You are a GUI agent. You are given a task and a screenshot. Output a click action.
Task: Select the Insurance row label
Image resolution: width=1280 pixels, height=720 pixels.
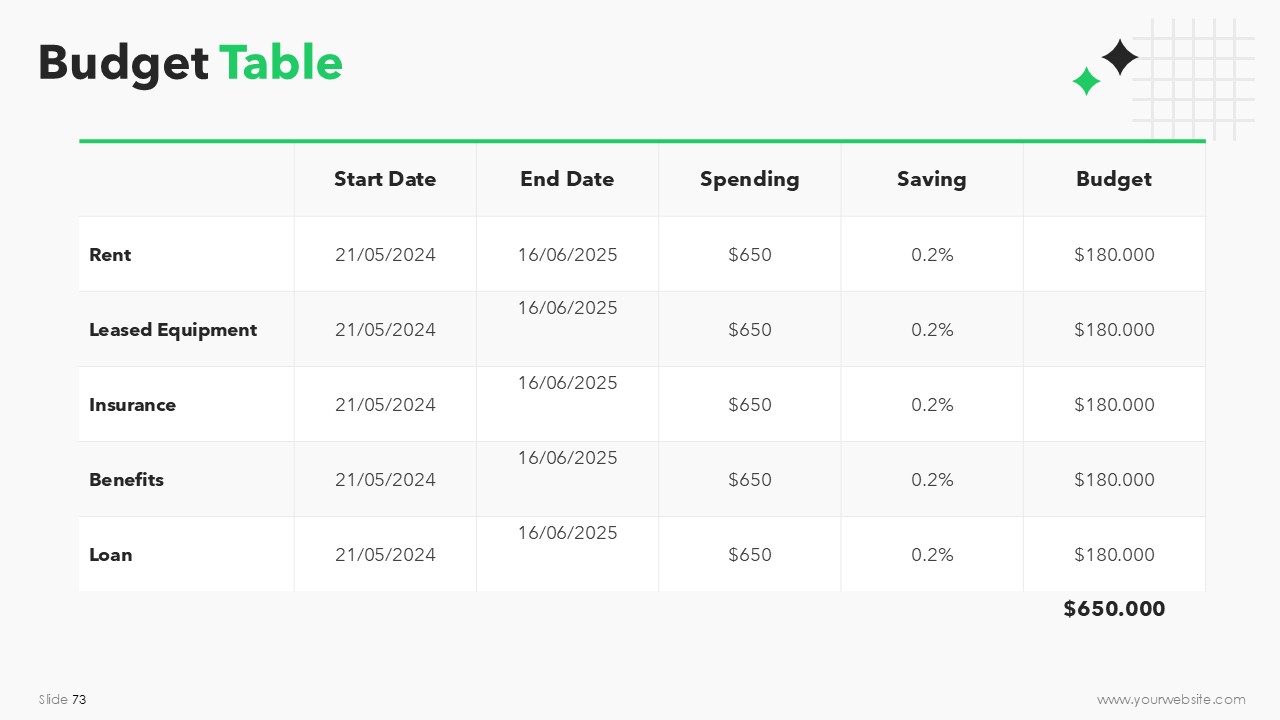(132, 405)
